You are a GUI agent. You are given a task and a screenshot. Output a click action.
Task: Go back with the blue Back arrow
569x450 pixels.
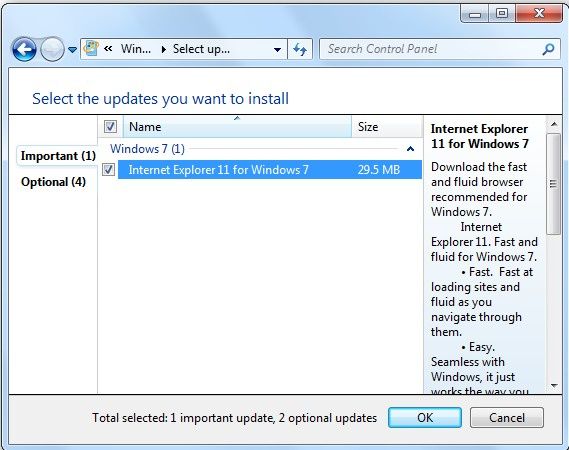[x=24, y=49]
